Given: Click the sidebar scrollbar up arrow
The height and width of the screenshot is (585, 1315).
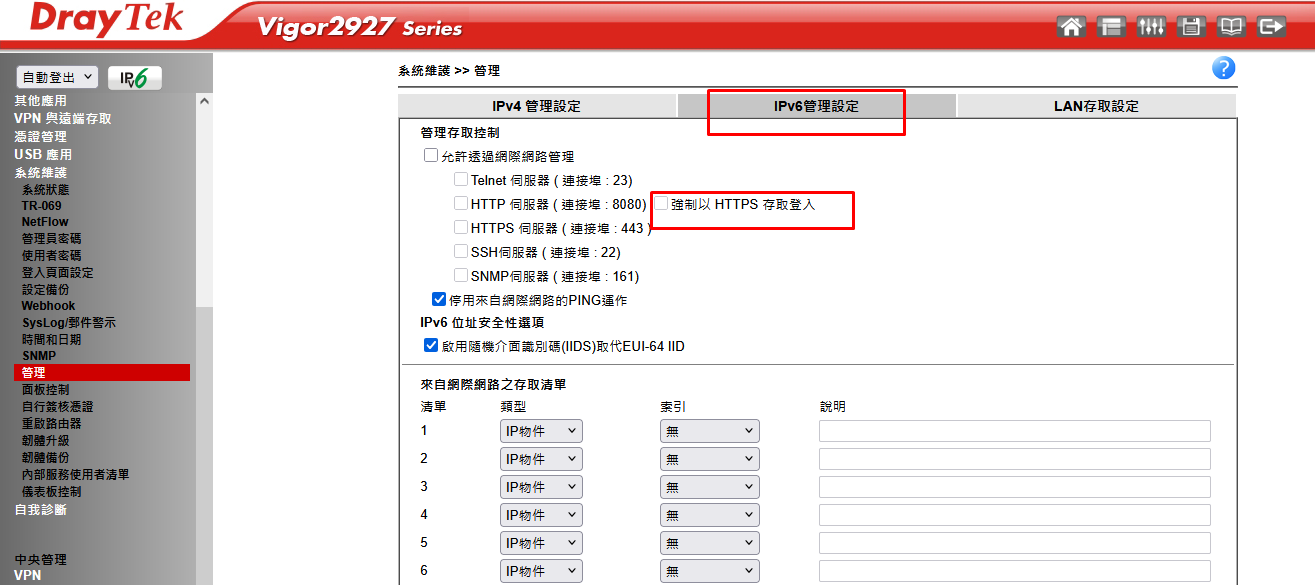Looking at the screenshot, I should click(205, 101).
